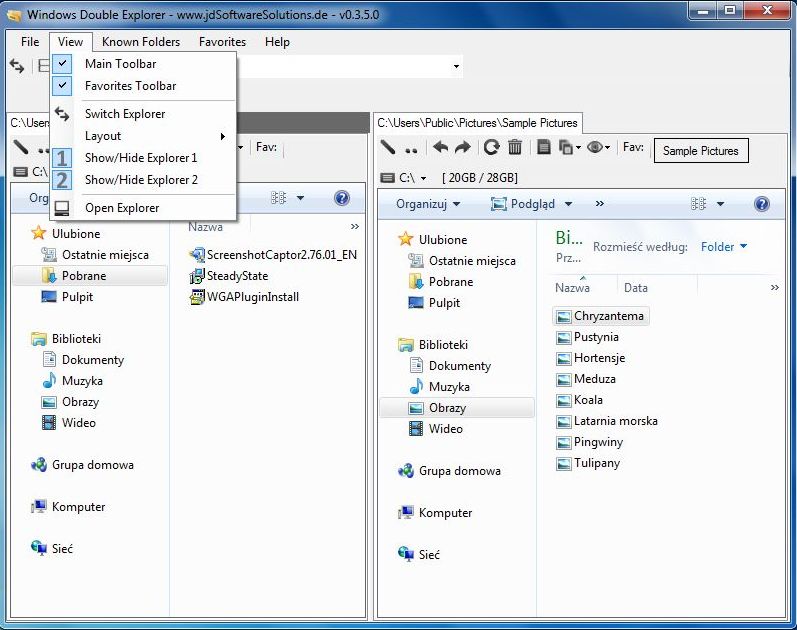797x630 pixels.
Task: Open the Help menu
Action: point(277,42)
